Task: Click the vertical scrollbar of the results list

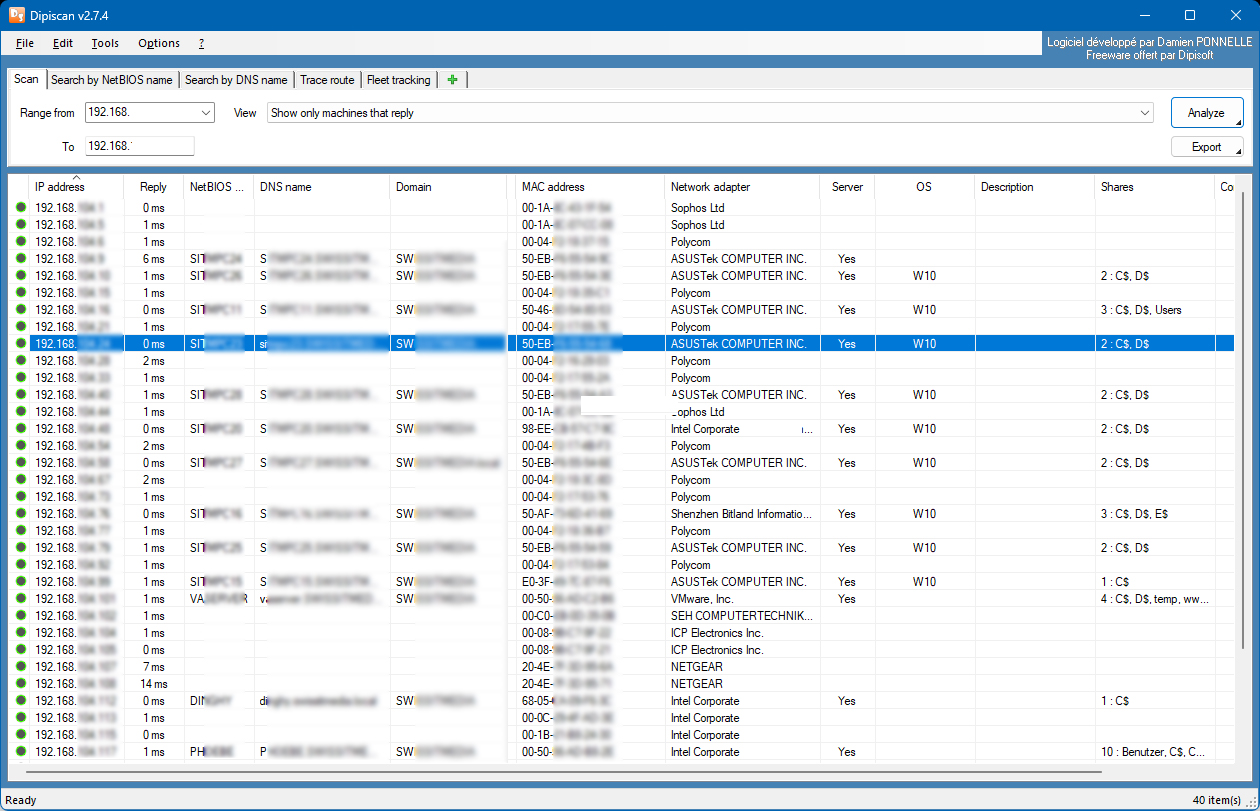Action: click(x=1244, y=420)
